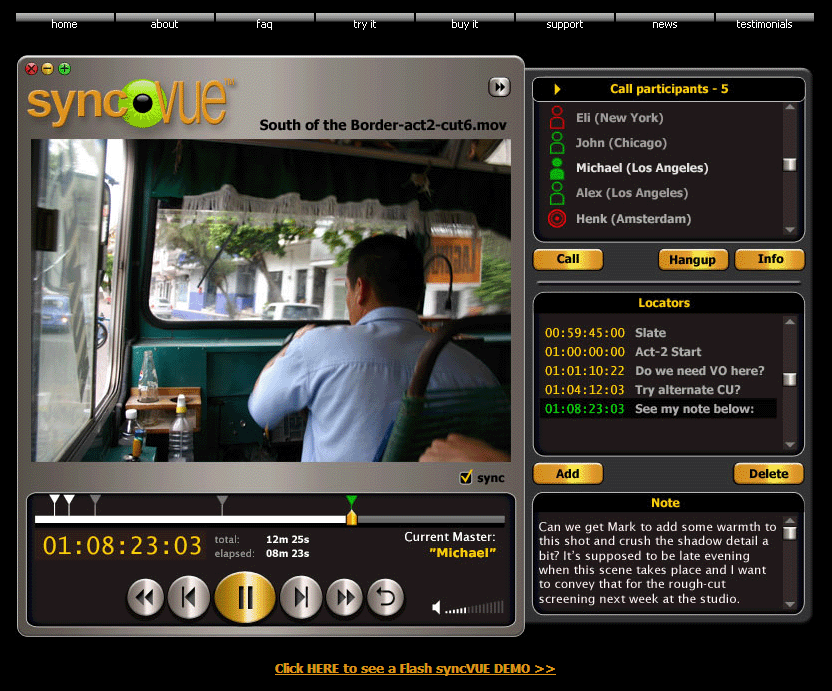Viewport: 832px width, 691px height.
Task: Click the Hangup button
Action: click(x=692, y=260)
